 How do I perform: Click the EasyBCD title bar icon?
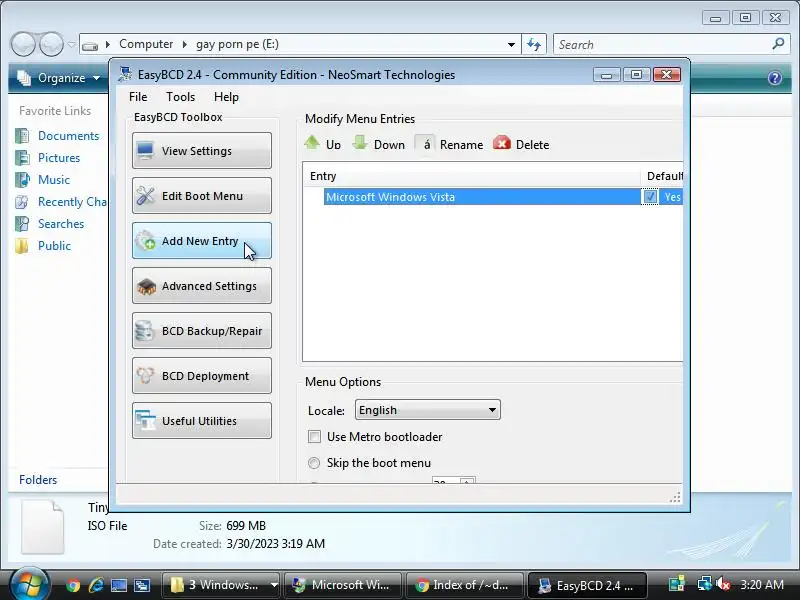tap(125, 74)
